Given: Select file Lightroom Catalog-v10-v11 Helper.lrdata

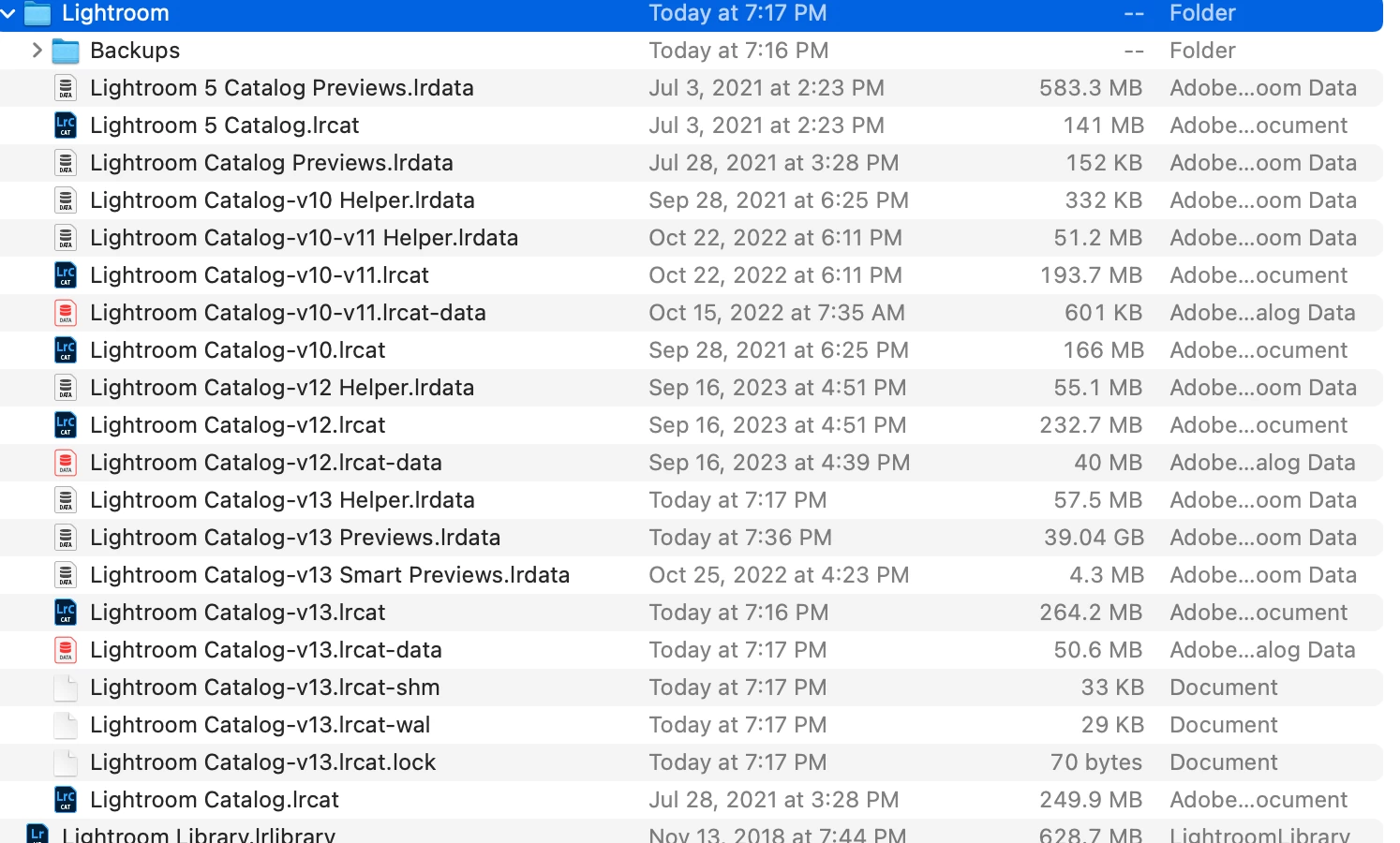Looking at the screenshot, I should click(305, 238).
